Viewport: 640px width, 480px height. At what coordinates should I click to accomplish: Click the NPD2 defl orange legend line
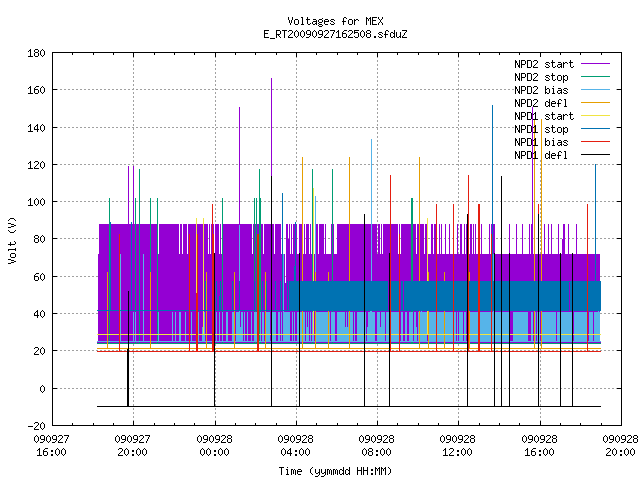595,103
